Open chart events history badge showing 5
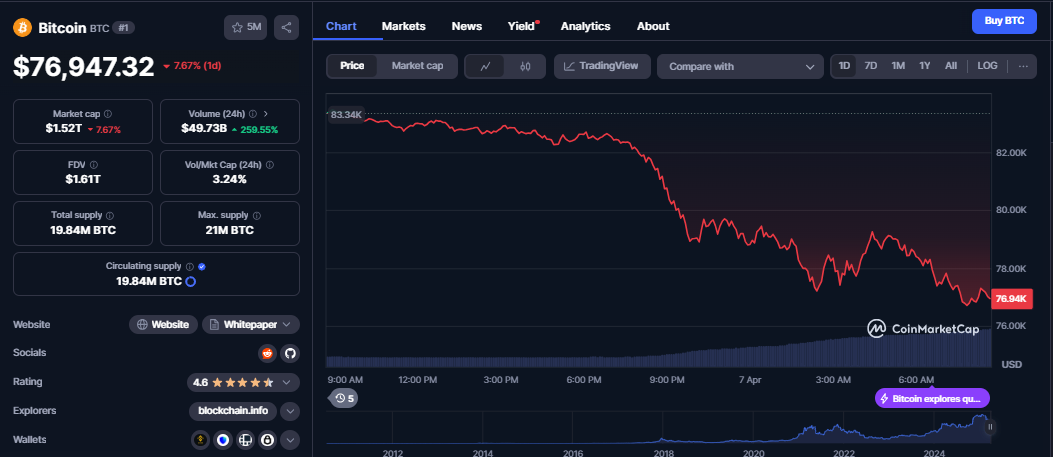 (x=345, y=399)
